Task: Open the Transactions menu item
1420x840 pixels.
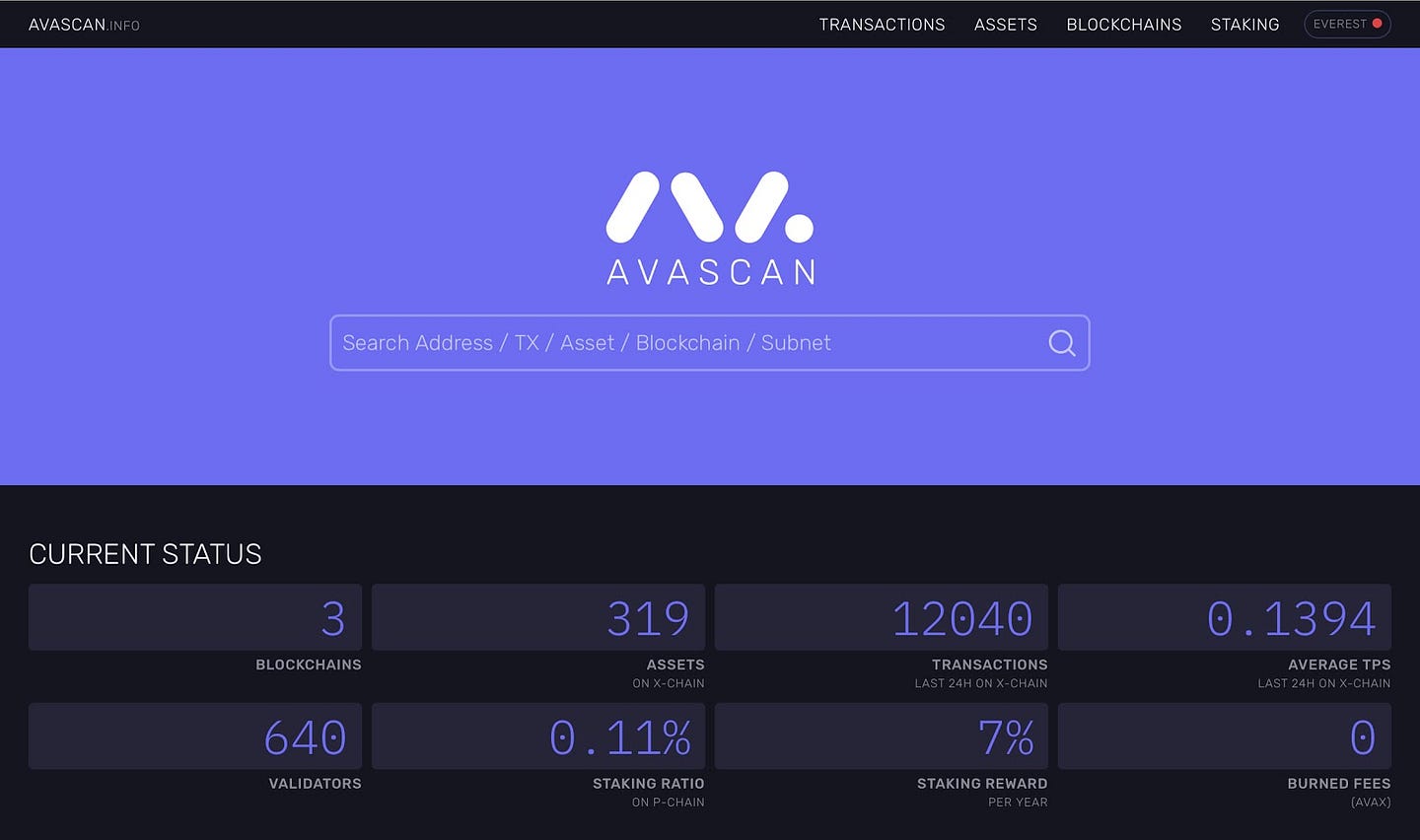Action: 882,25
